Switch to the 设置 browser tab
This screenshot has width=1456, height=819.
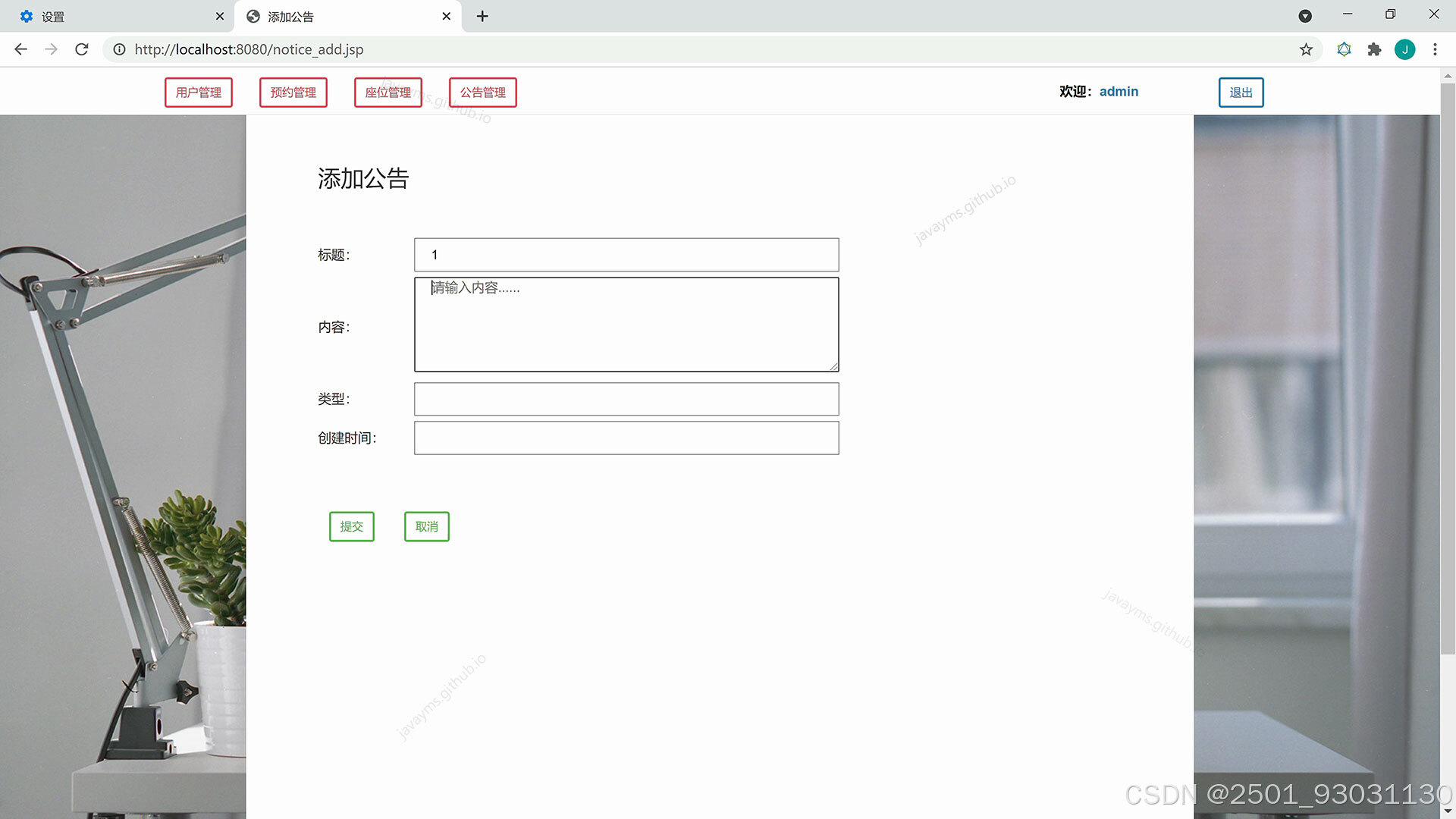coord(118,16)
